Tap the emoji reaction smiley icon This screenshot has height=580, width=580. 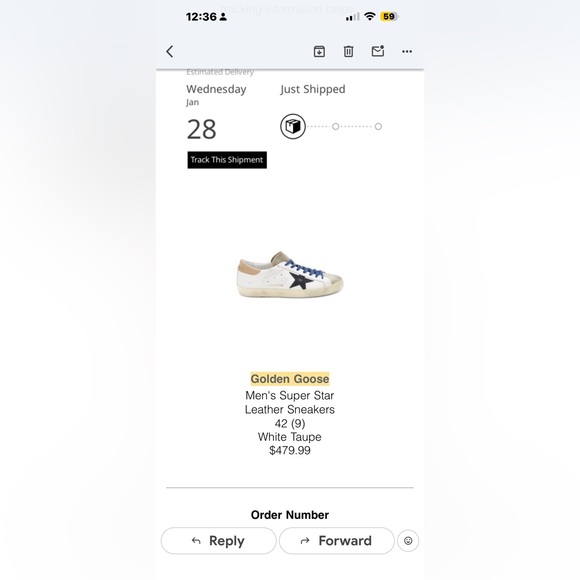pos(408,541)
